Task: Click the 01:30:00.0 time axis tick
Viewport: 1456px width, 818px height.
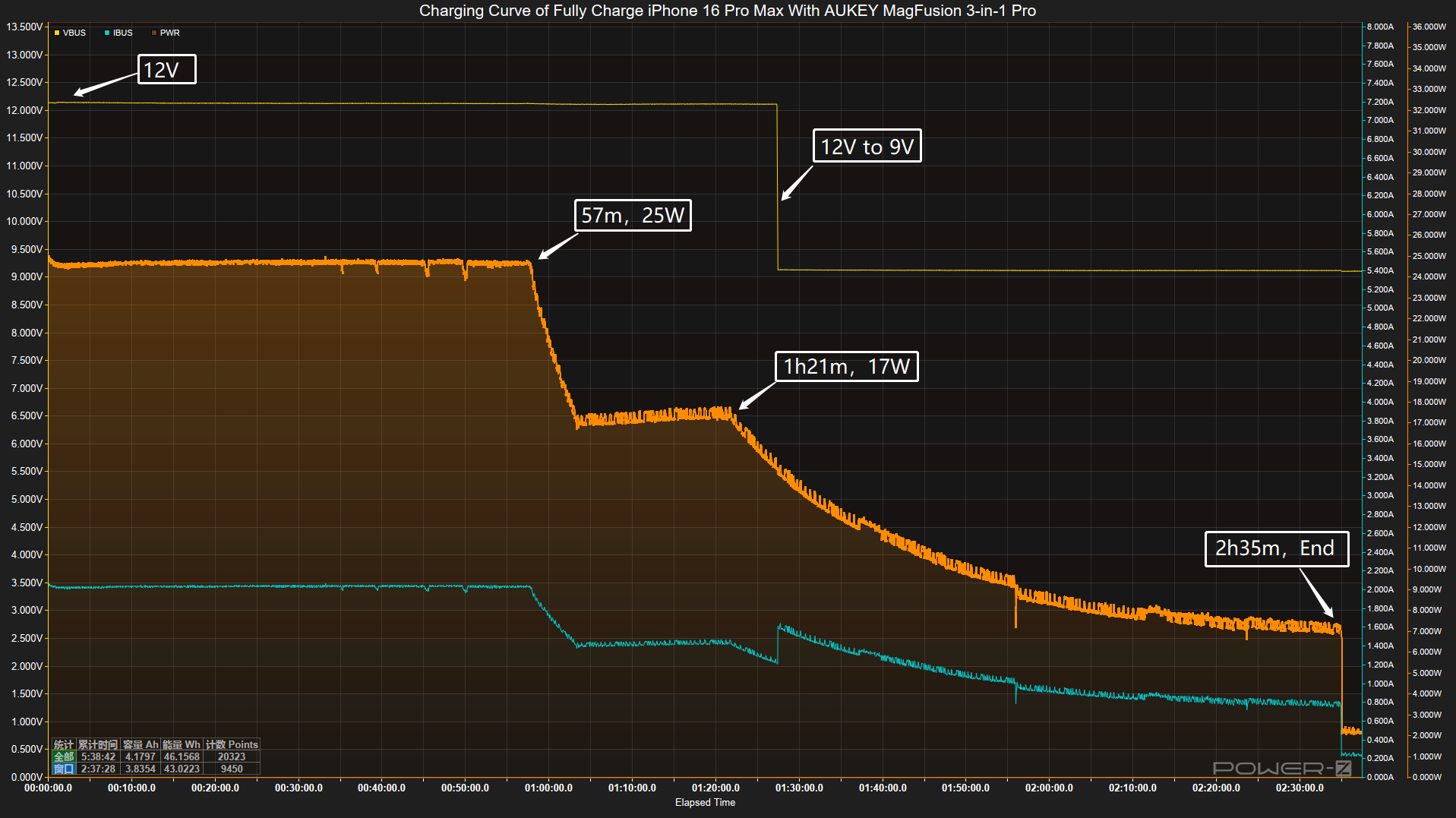Action: pos(799,788)
